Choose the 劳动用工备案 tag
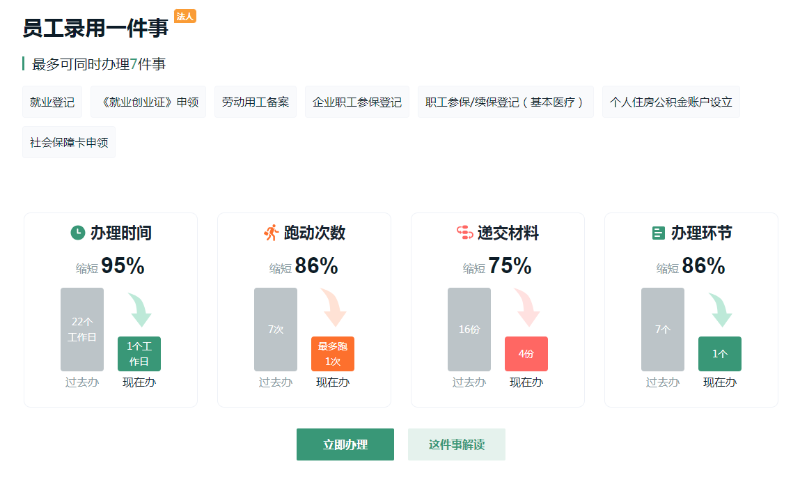800x480 pixels. click(255, 102)
